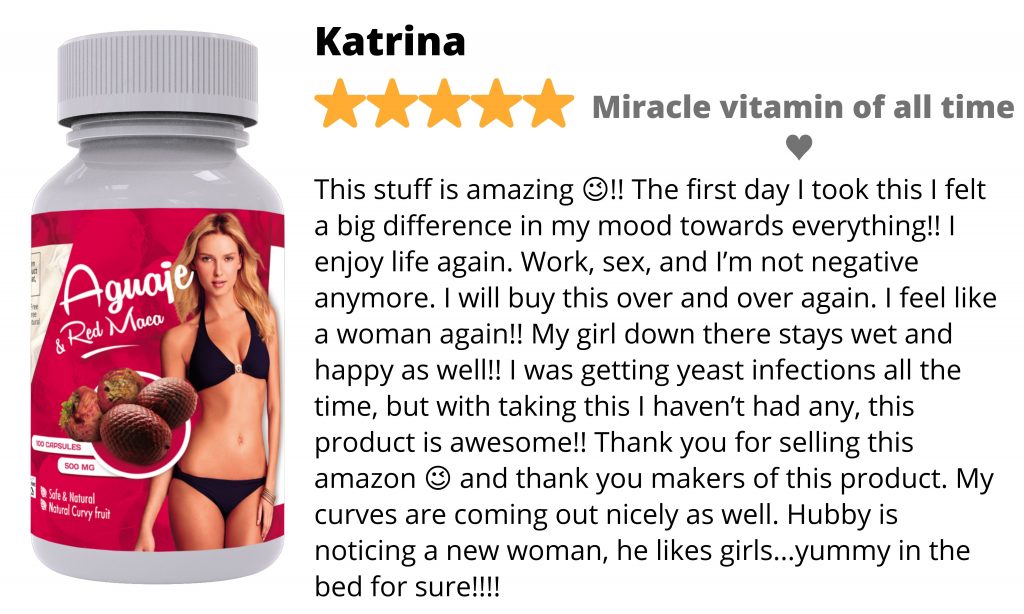The height and width of the screenshot is (614, 1024).
Task: Click the first gold rating star
Action: tap(340, 103)
